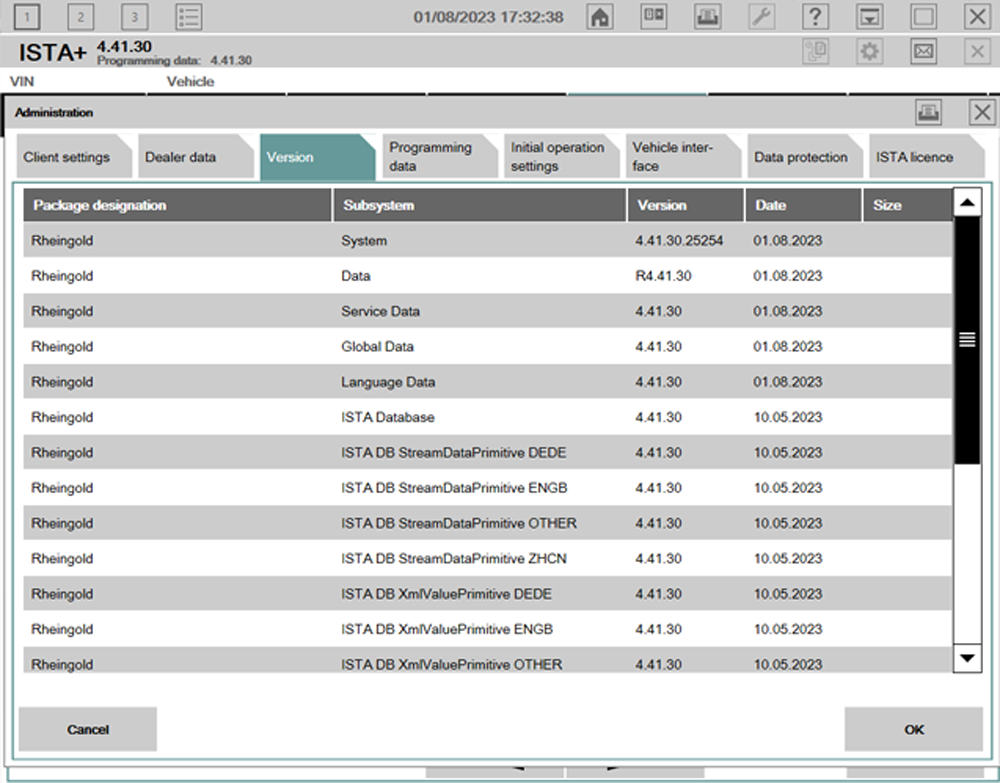
Task: Click date 10.05.2023 in ISTA Database row
Action: [x=788, y=417]
